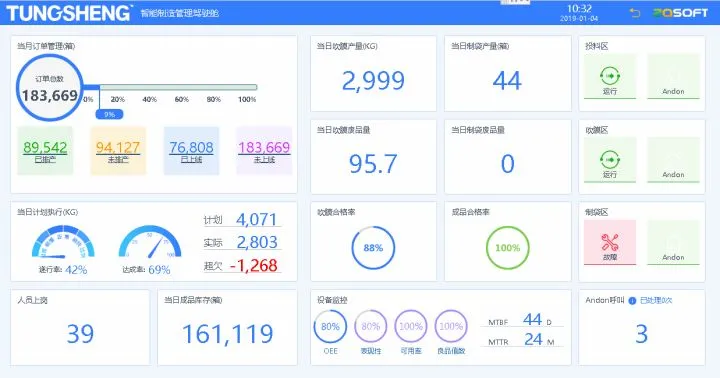Click the feeding area running status icon
This screenshot has width=720, height=378.
610,76
